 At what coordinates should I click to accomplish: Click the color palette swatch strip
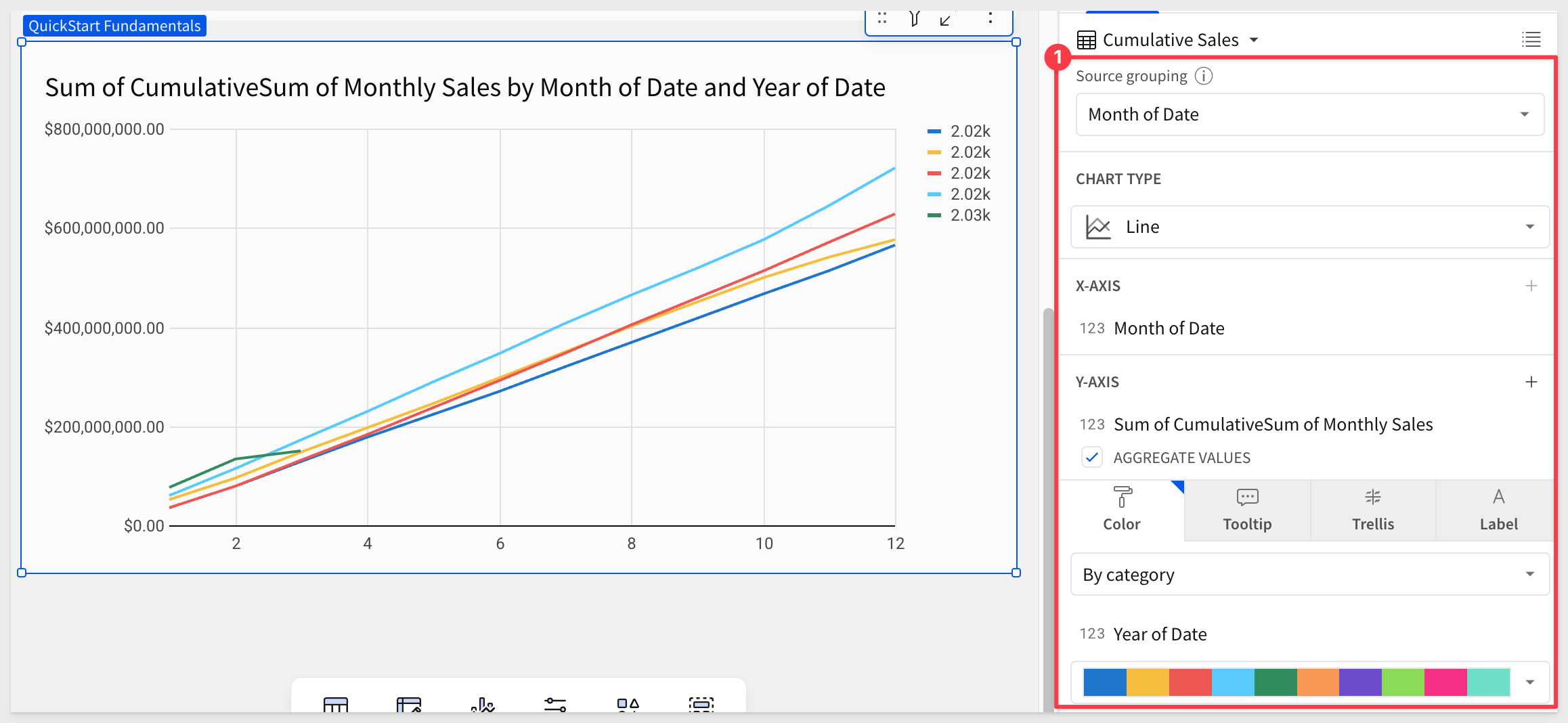coord(1296,682)
